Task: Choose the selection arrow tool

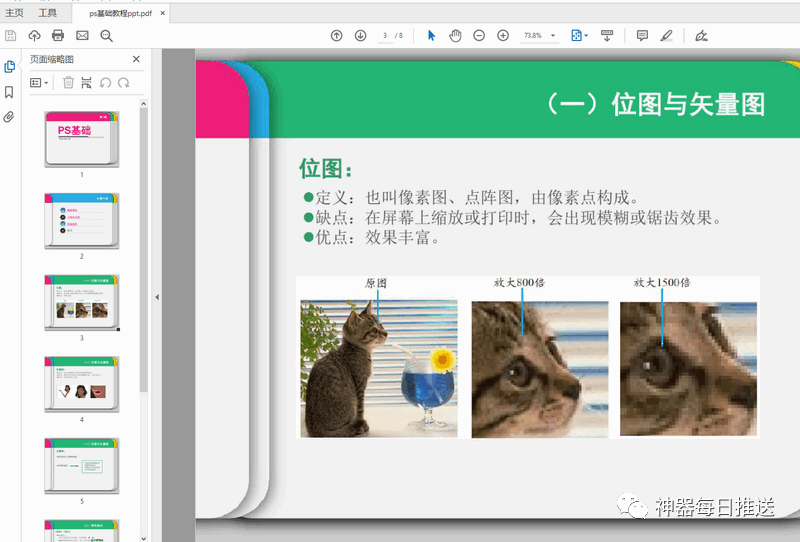Action: [x=432, y=35]
